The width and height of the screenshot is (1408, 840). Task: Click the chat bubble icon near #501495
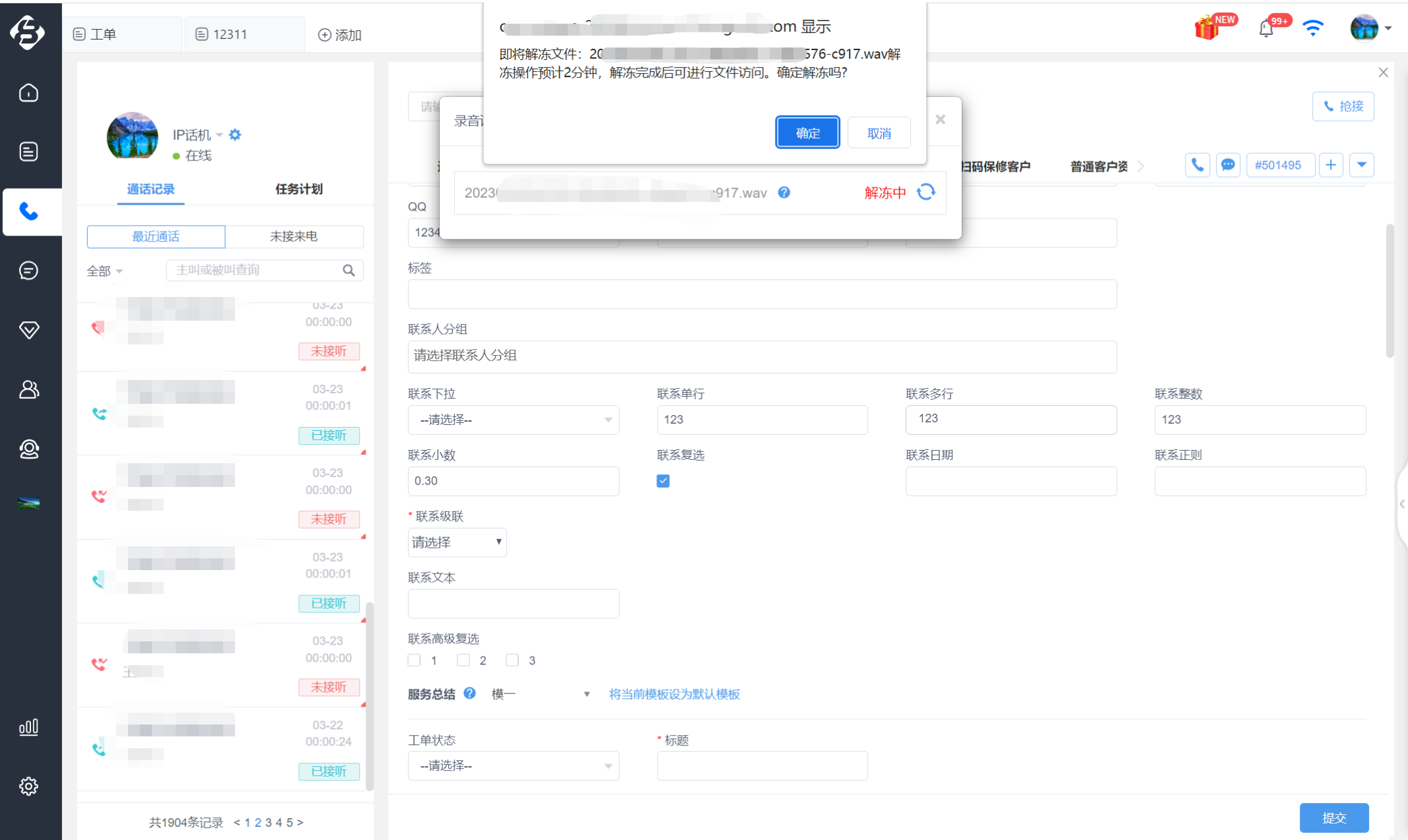pos(1228,165)
